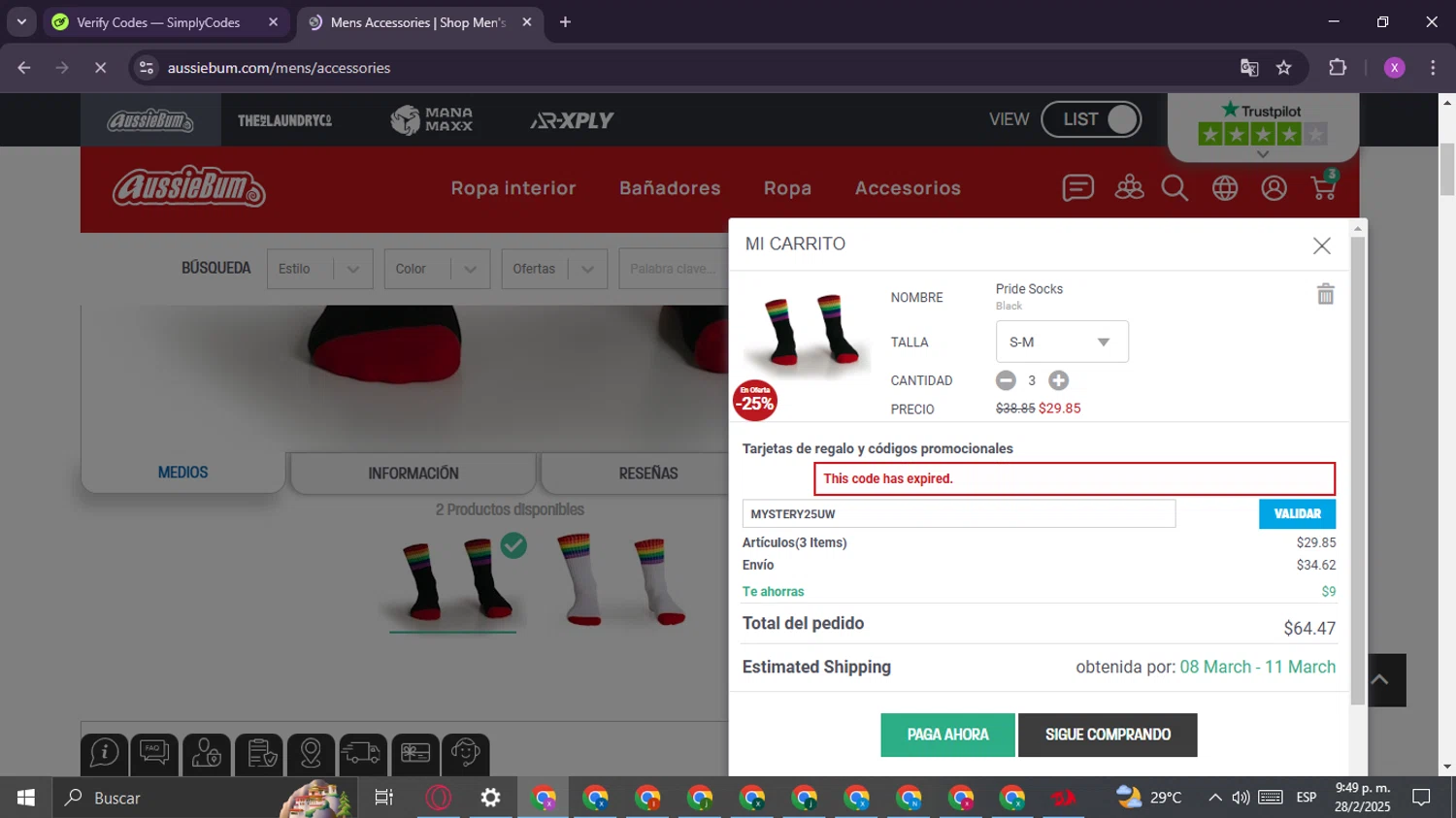Toggle the LIST view switch

tap(1091, 119)
